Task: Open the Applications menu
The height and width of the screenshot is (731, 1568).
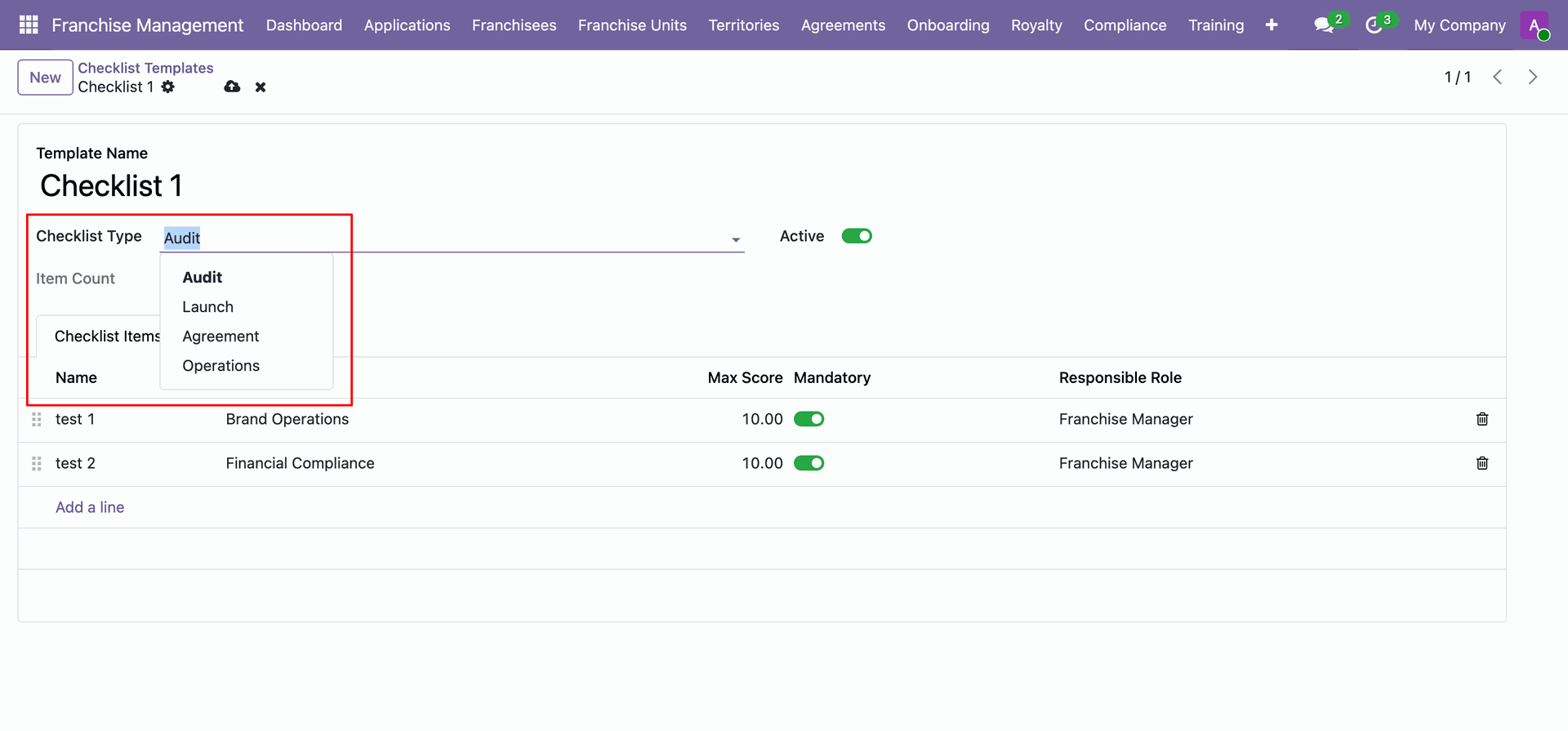Action: point(407,25)
